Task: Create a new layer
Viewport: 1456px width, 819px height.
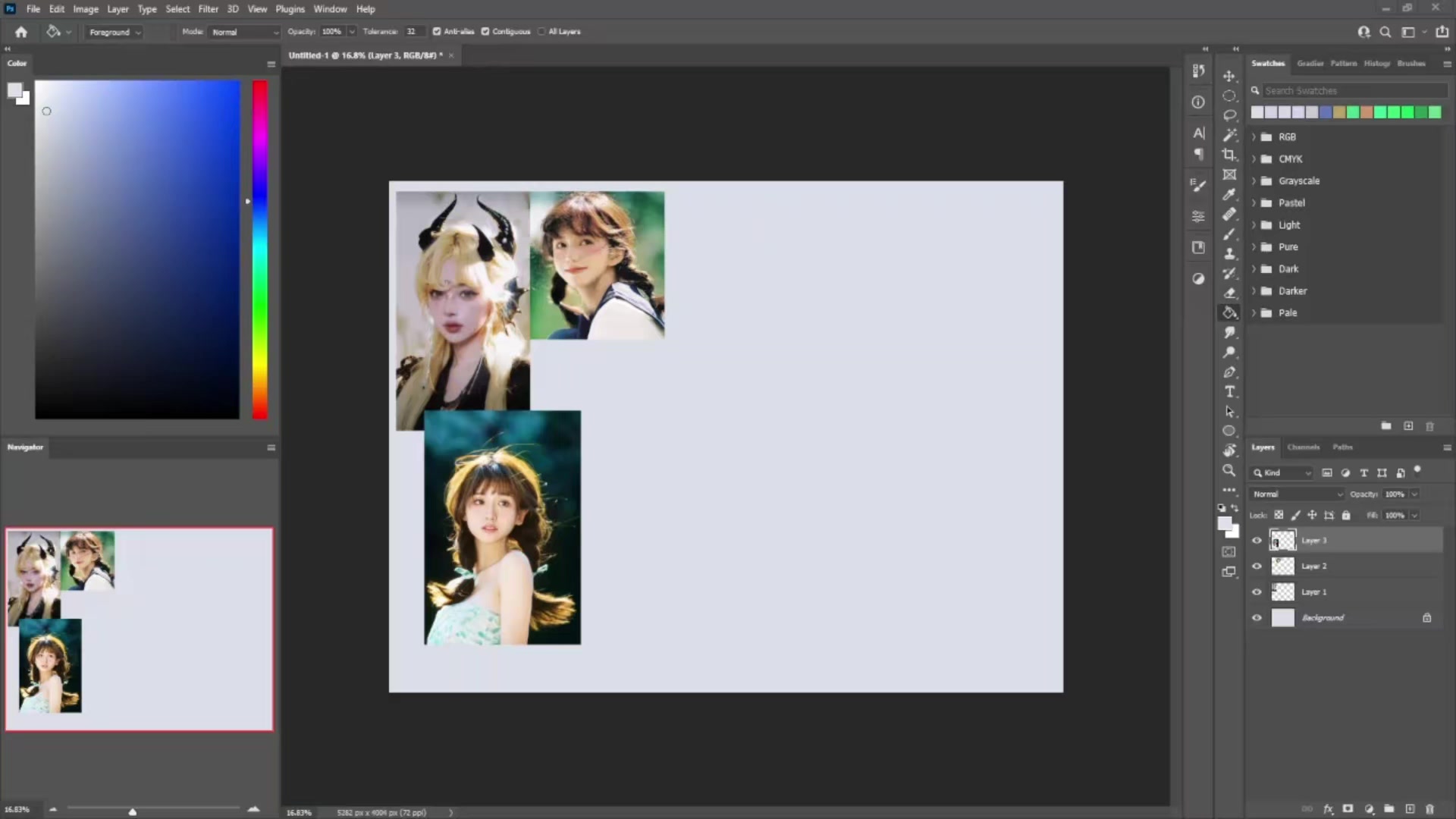Action: pos(1410,809)
